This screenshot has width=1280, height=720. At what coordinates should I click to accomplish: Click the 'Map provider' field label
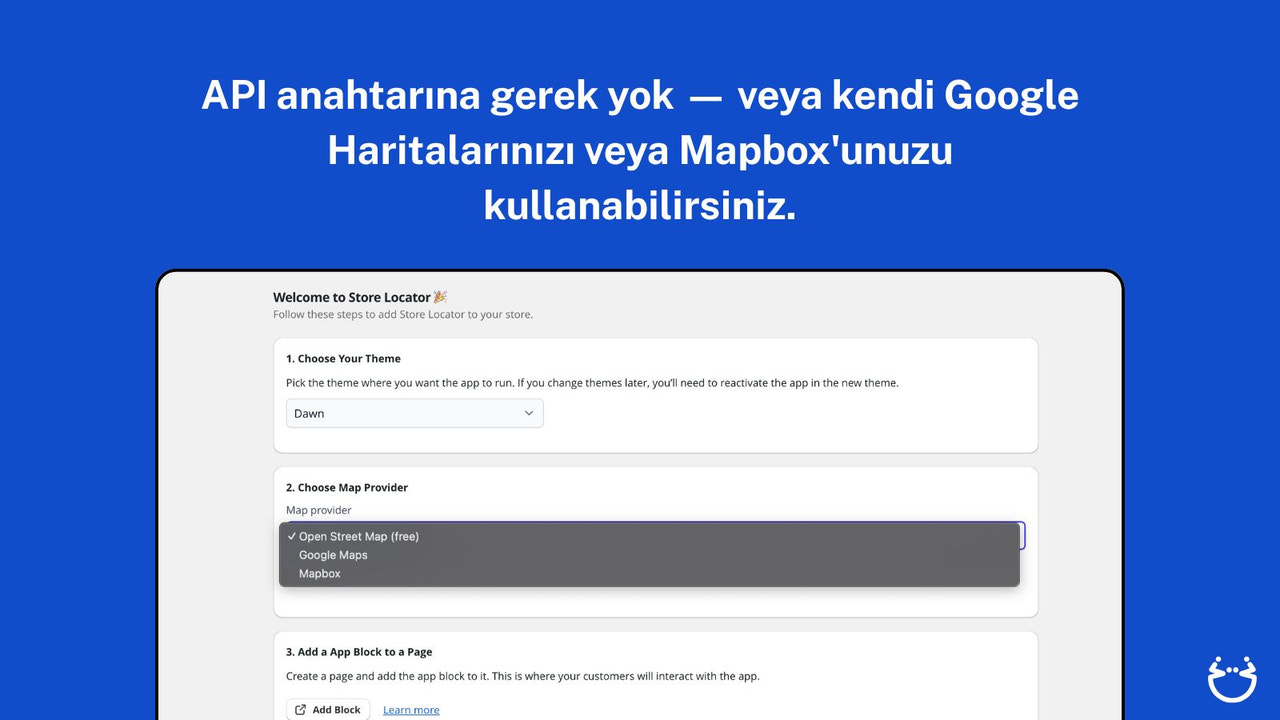click(x=319, y=510)
